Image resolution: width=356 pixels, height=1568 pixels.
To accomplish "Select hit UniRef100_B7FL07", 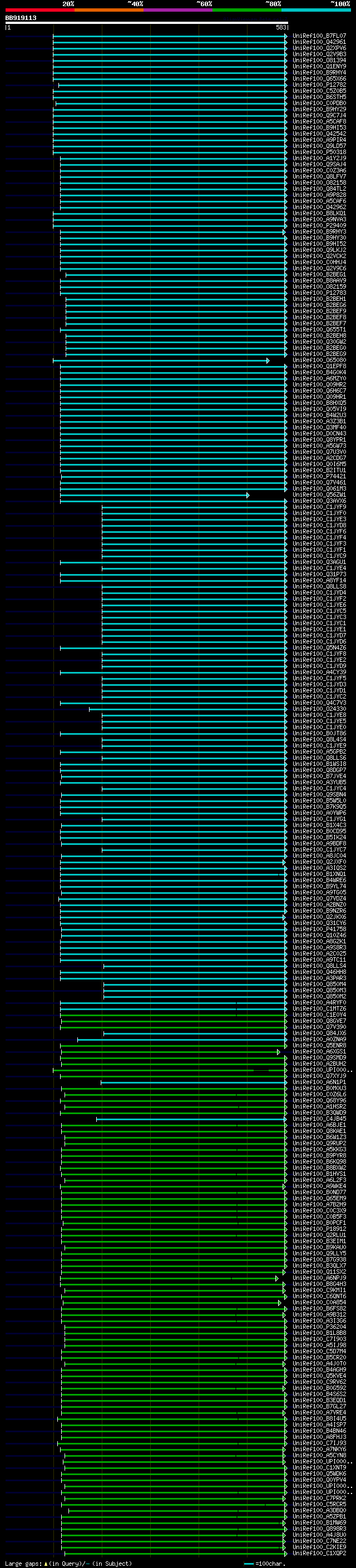I will (x=319, y=36).
